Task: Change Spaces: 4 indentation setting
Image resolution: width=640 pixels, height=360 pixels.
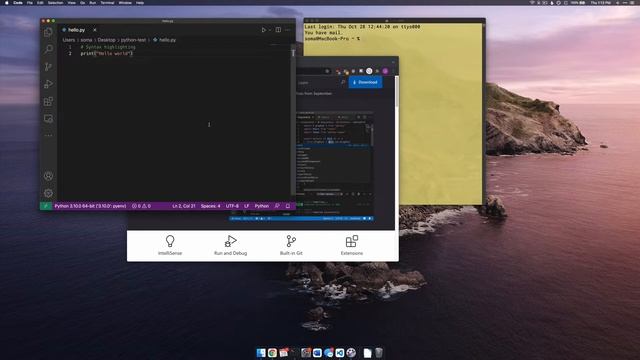Action: tap(210, 206)
